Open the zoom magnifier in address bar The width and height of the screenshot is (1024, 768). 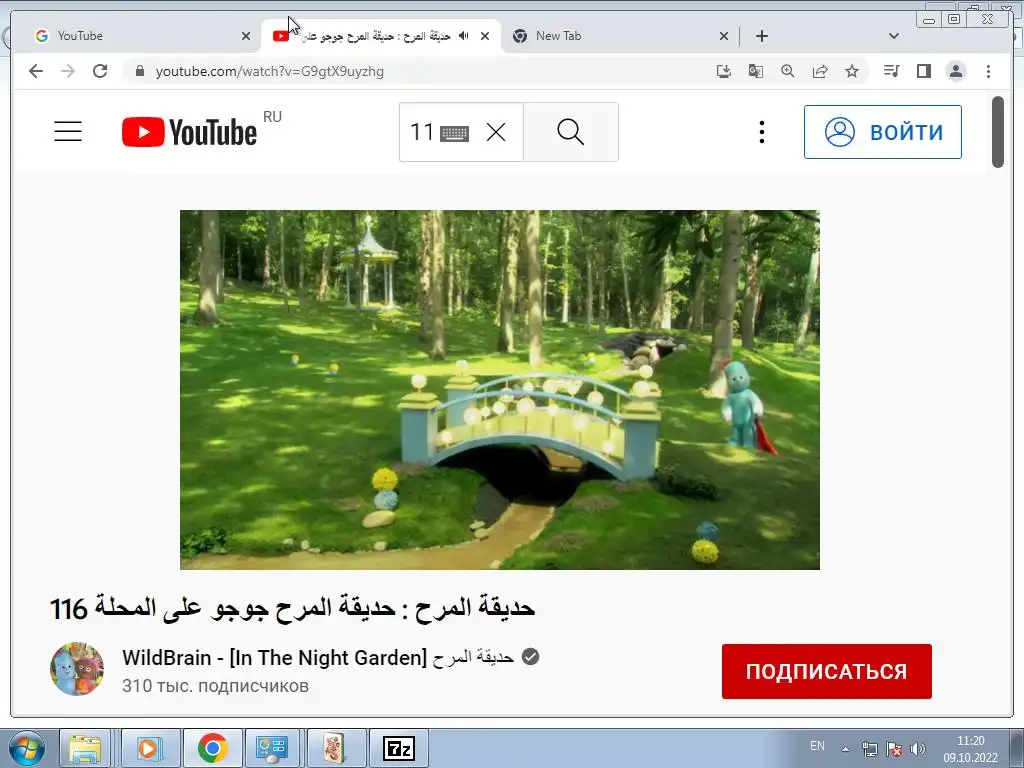(x=788, y=71)
